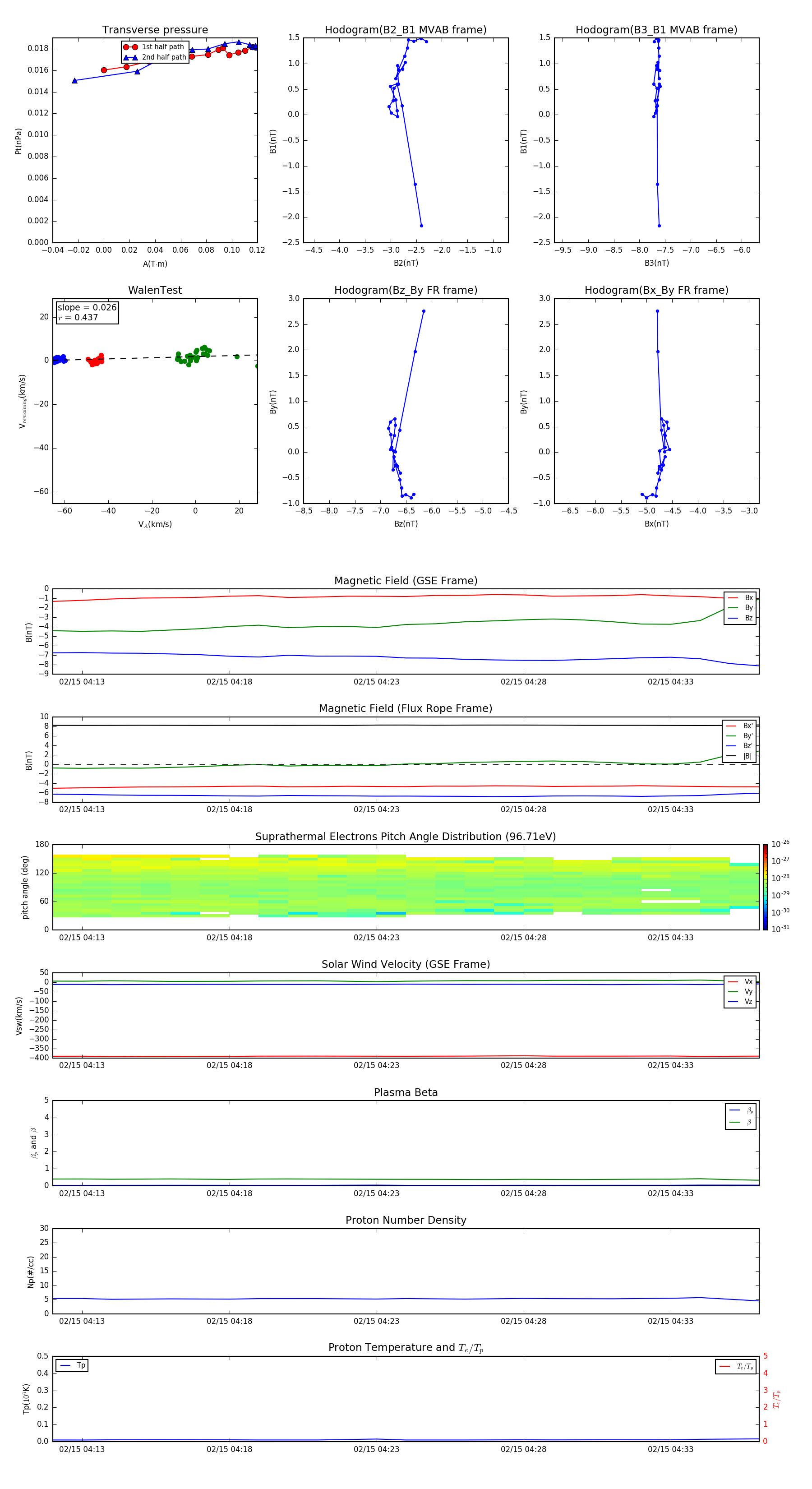Click the "Hodogram(Bz_By FR frame)" title

coord(406,290)
